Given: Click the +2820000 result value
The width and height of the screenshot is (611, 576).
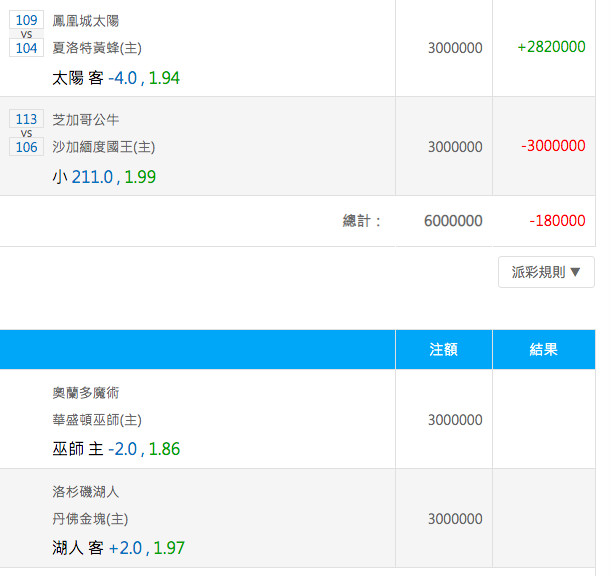Looking at the screenshot, I should (551, 47).
